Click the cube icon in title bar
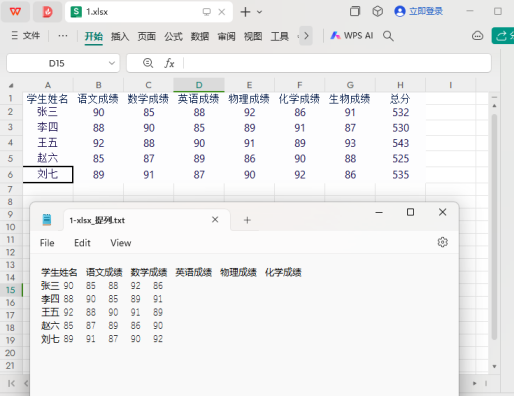514x396 pixels. click(x=377, y=11)
